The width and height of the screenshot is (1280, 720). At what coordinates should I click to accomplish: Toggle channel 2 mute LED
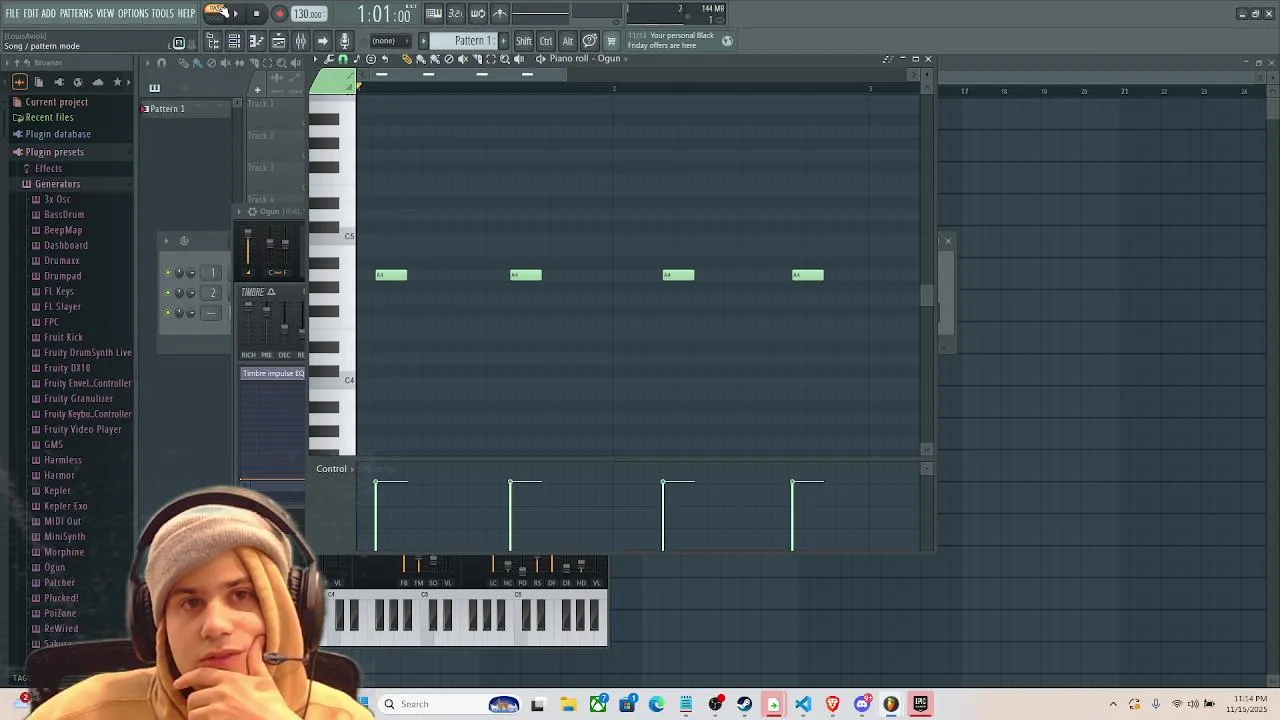(168, 293)
